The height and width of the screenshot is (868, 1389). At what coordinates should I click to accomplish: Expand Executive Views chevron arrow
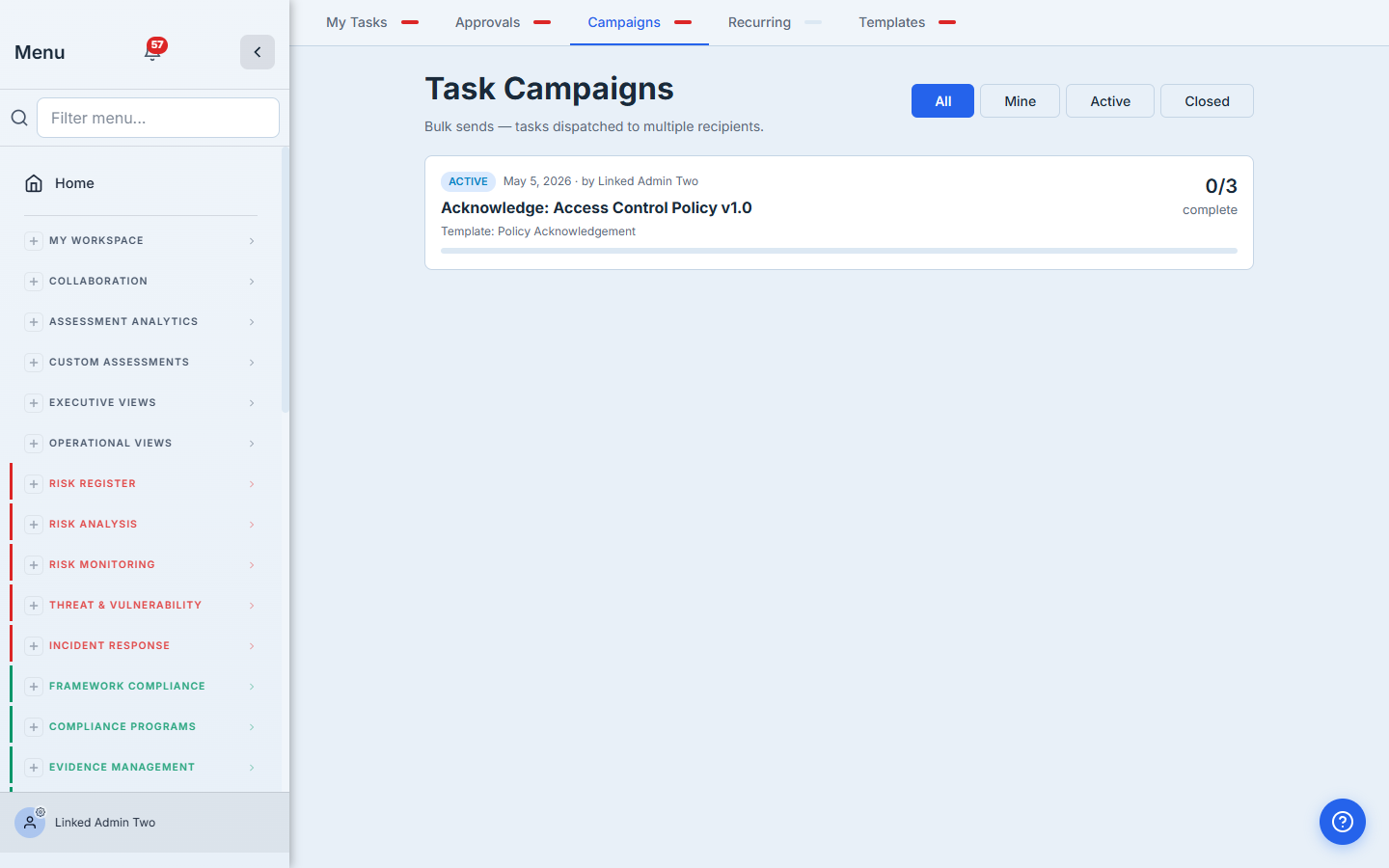[252, 403]
